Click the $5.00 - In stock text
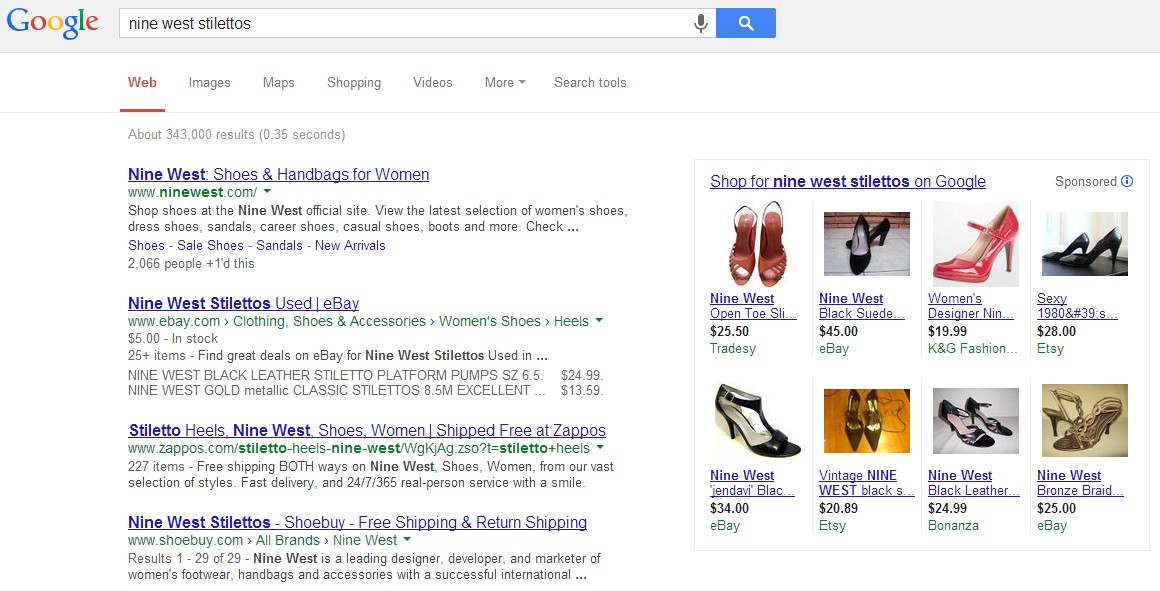This screenshot has height=591, width=1160. point(173,338)
